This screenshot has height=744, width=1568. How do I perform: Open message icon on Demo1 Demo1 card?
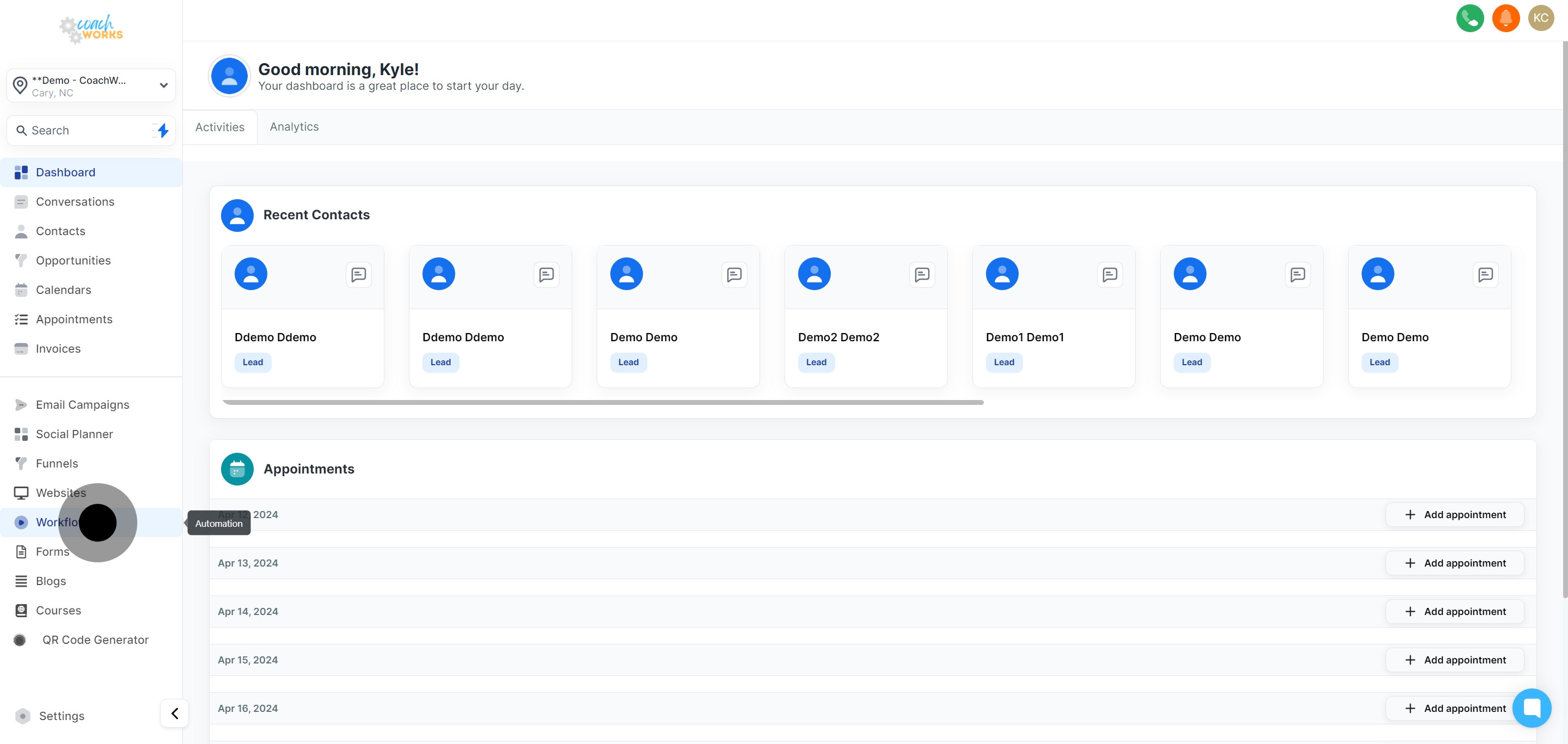point(1110,274)
